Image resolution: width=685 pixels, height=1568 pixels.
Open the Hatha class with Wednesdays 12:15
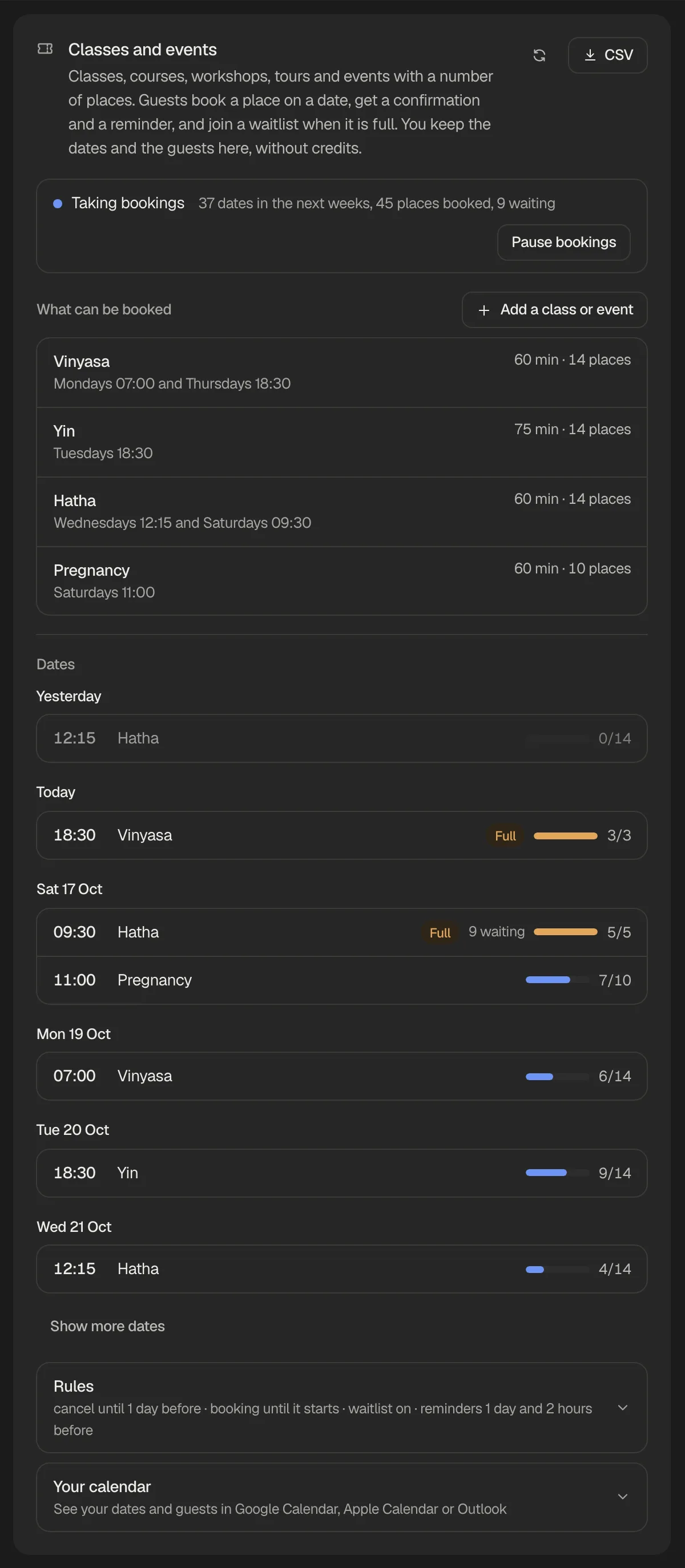click(x=341, y=512)
